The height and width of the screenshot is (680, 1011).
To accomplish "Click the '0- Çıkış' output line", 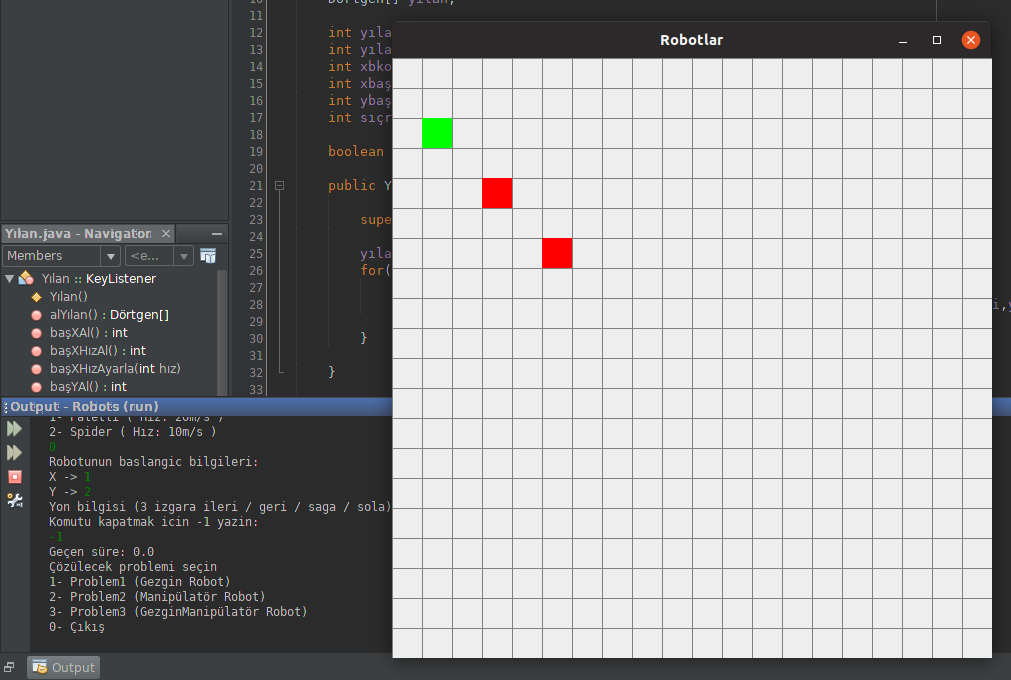I will pos(77,627).
